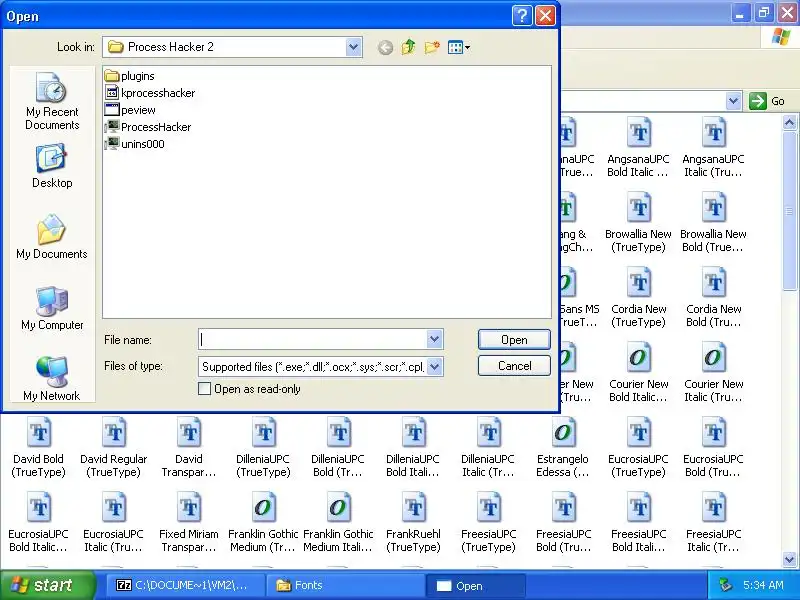Cancel the Open dialog
This screenshot has width=800, height=600.
pos(514,366)
